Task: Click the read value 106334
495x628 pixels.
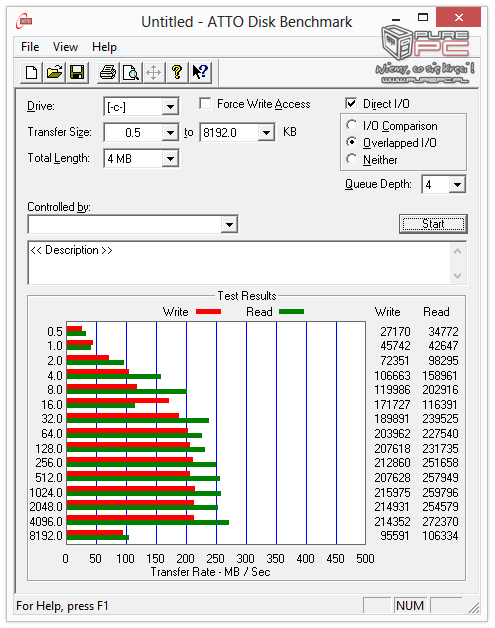Action: click(440, 535)
